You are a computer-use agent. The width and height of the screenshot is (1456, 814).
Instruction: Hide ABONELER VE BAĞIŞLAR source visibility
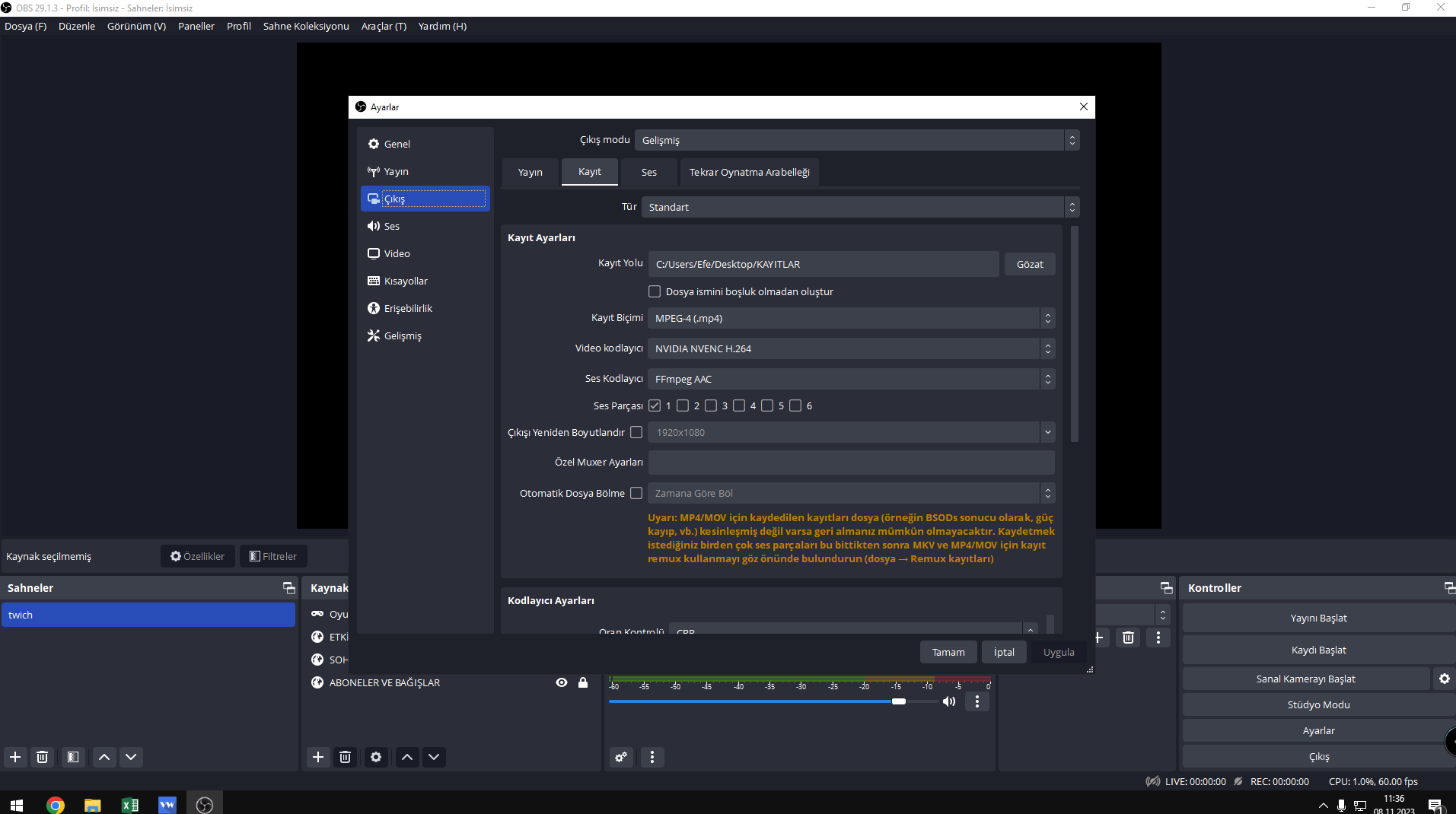pyautogui.click(x=562, y=682)
